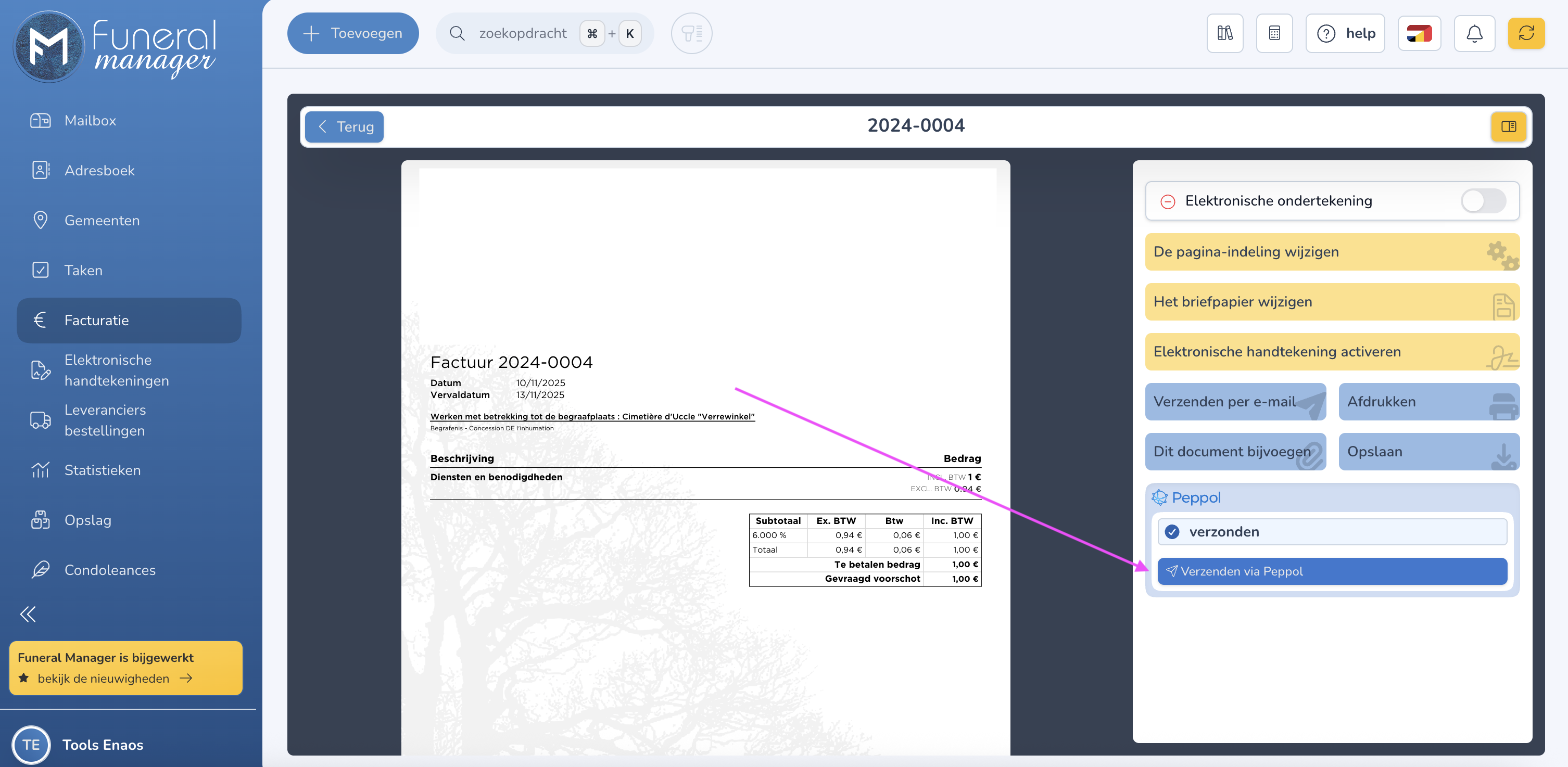Click the blue verzonden checkmark status

pyautogui.click(x=1172, y=532)
